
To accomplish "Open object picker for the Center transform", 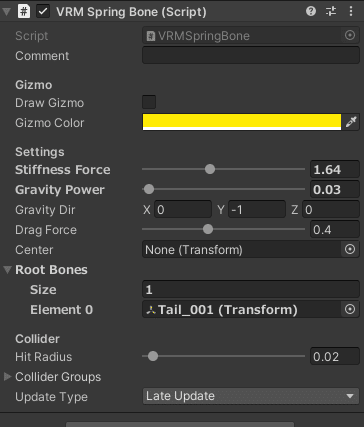I will 350,249.
